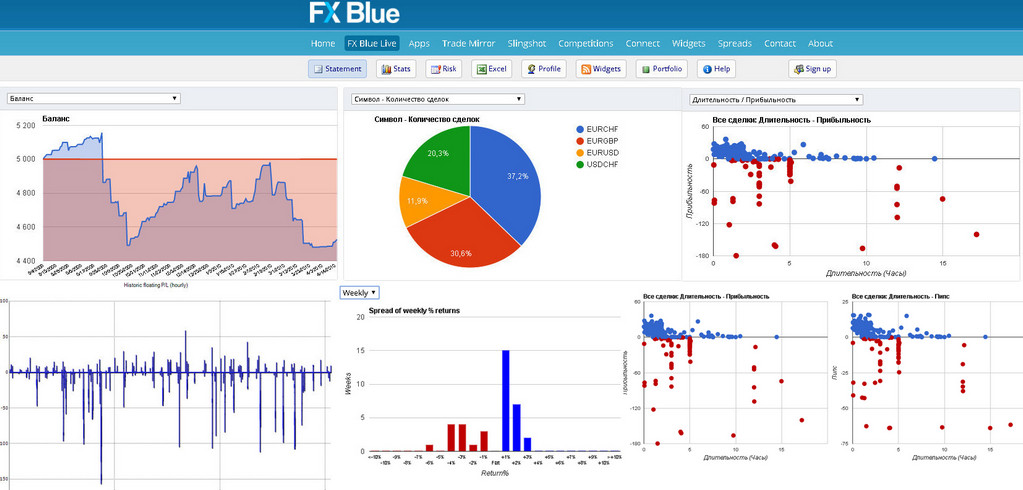Change the Weekly period dropdown

point(359,293)
